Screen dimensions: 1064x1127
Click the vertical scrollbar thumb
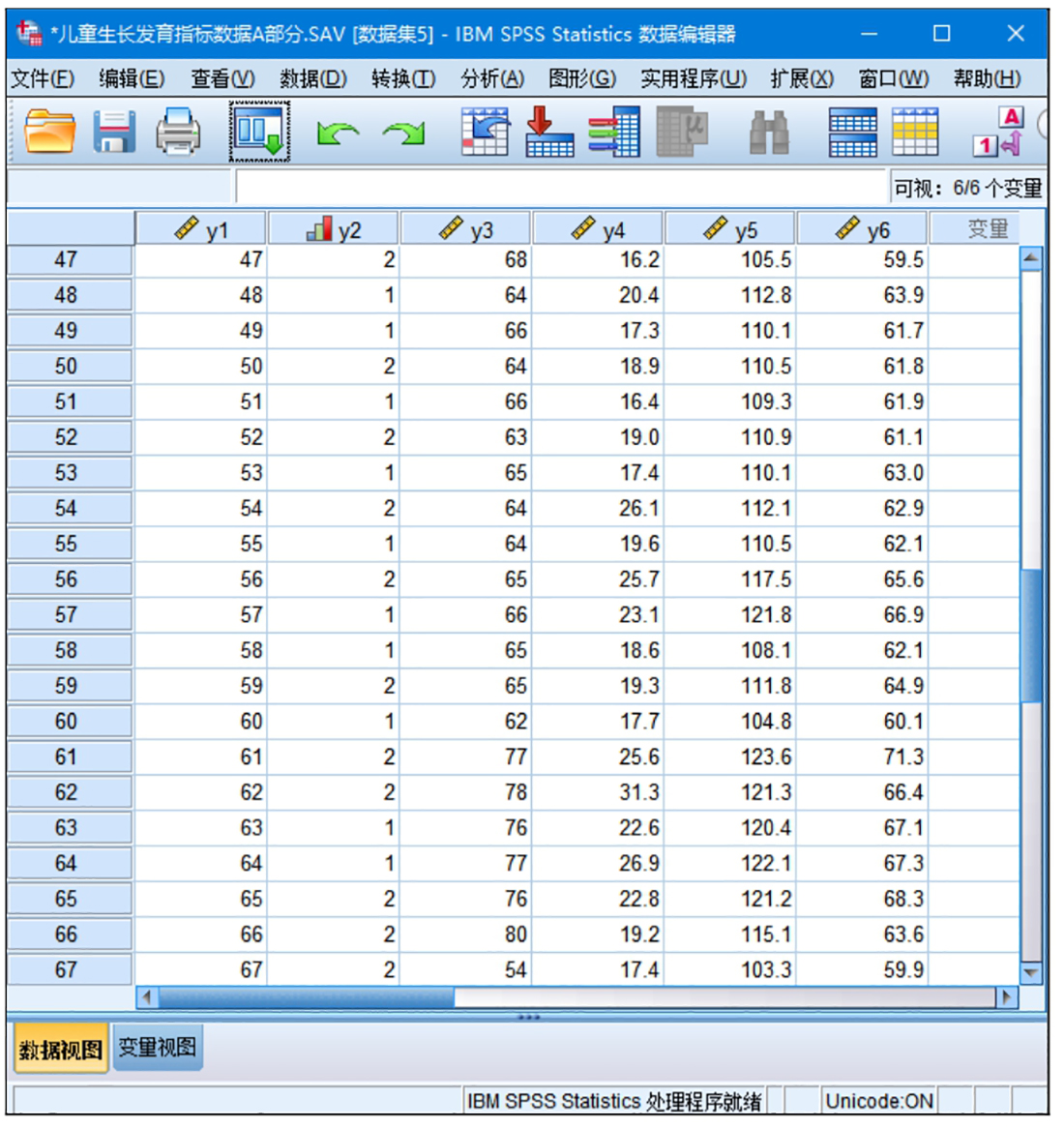1031,634
